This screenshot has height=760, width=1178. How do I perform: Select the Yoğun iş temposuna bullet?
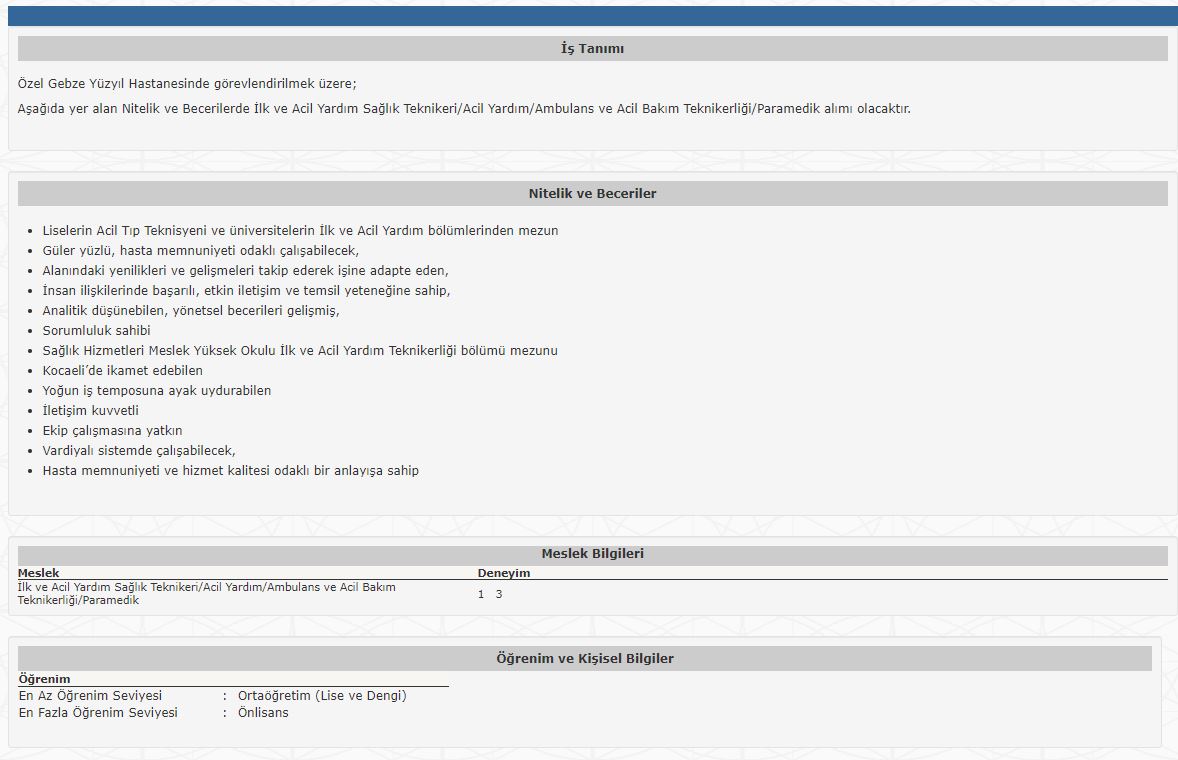[156, 390]
